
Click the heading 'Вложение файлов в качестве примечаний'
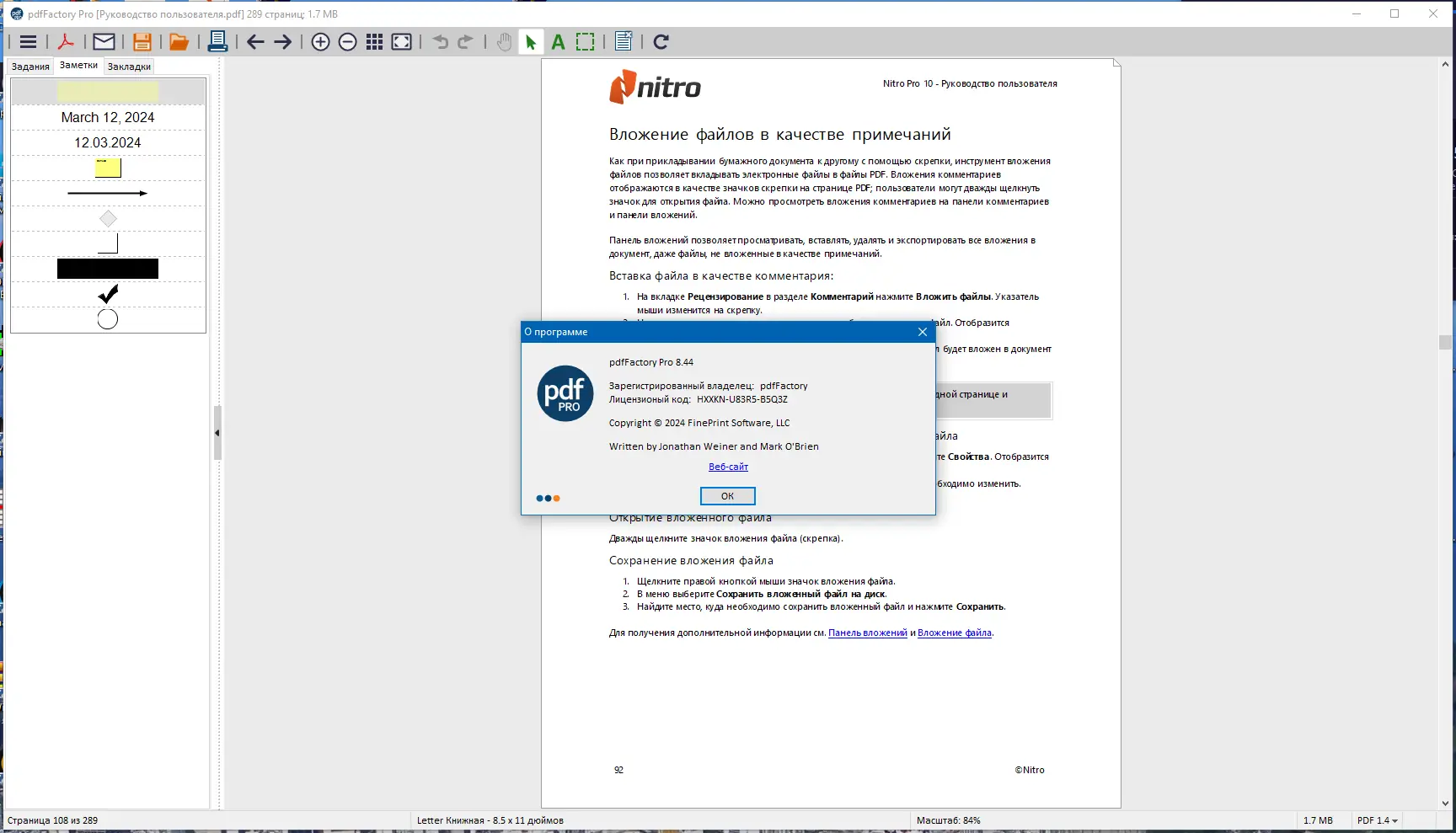coord(780,135)
